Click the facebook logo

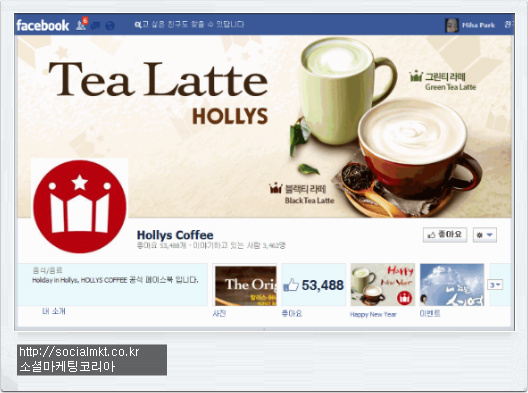(42, 25)
